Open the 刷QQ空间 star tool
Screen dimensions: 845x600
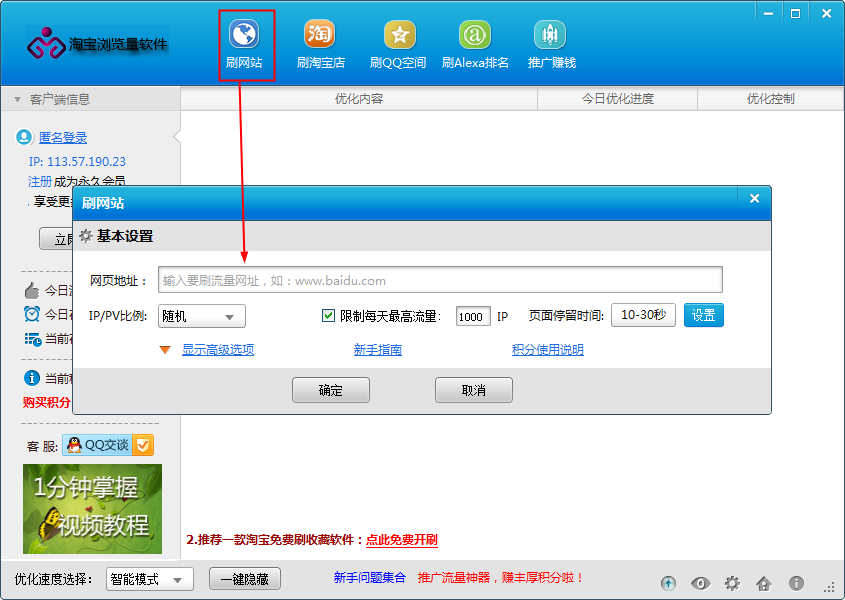pyautogui.click(x=398, y=45)
